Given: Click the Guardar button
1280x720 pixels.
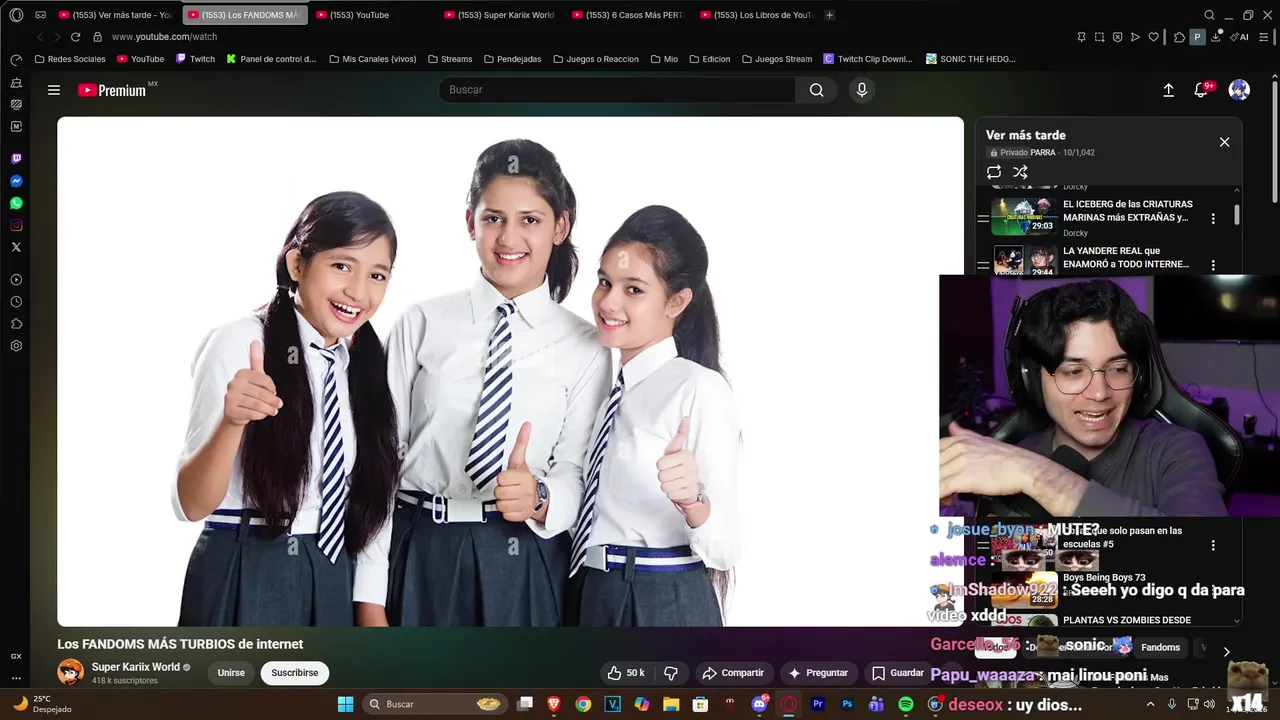Looking at the screenshot, I should point(898,673).
